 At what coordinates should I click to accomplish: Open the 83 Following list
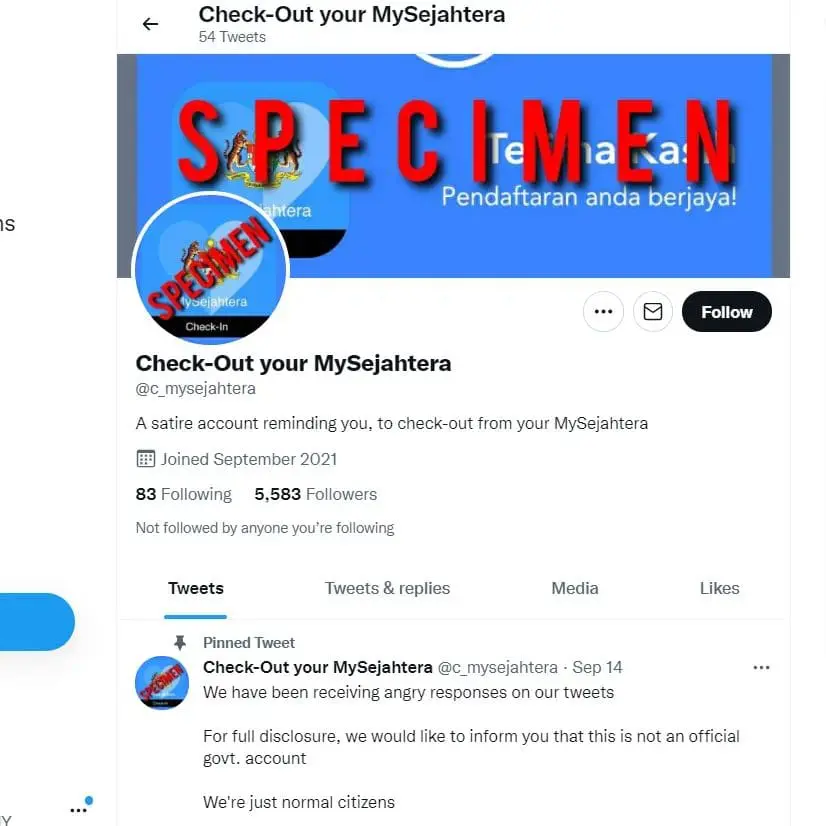click(x=184, y=494)
